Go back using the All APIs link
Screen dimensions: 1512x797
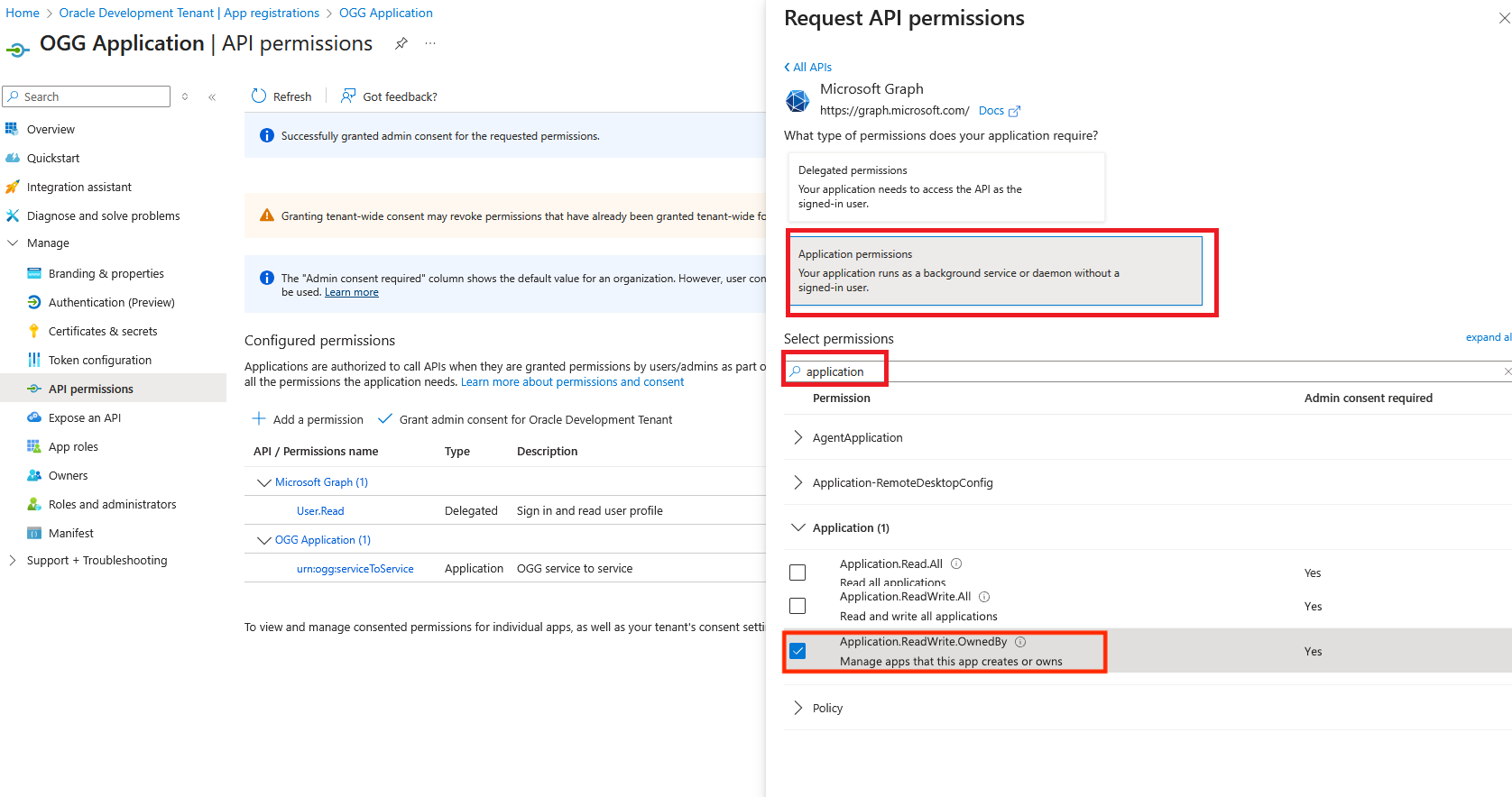(807, 66)
